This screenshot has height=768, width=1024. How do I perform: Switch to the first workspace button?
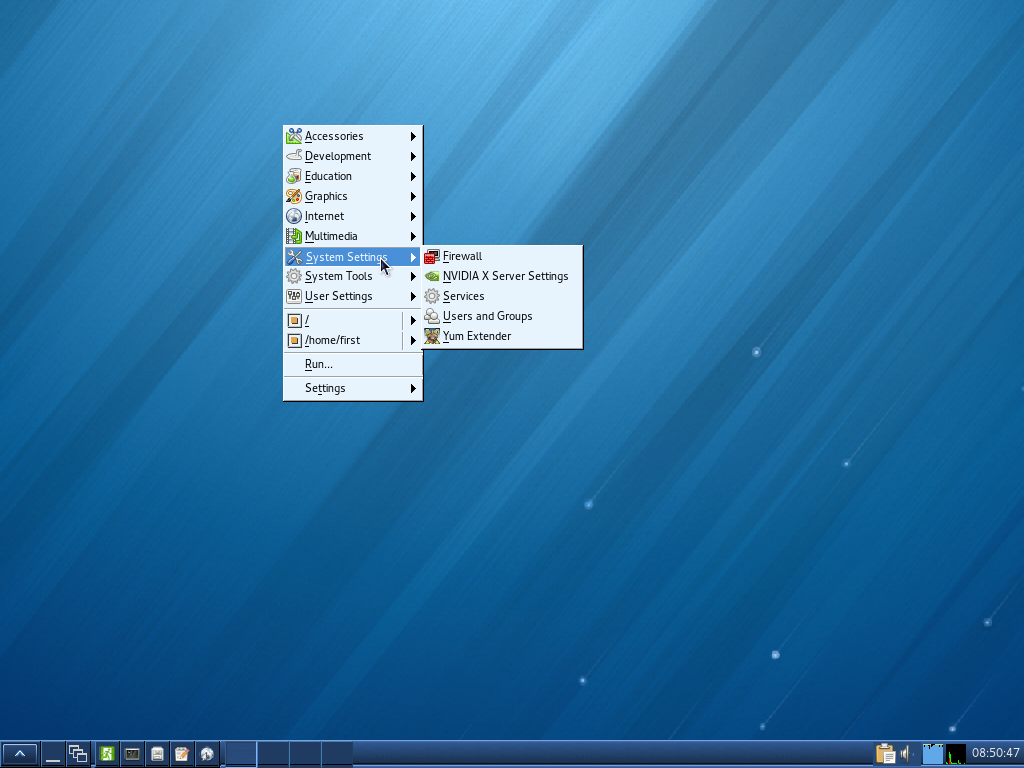[240, 754]
